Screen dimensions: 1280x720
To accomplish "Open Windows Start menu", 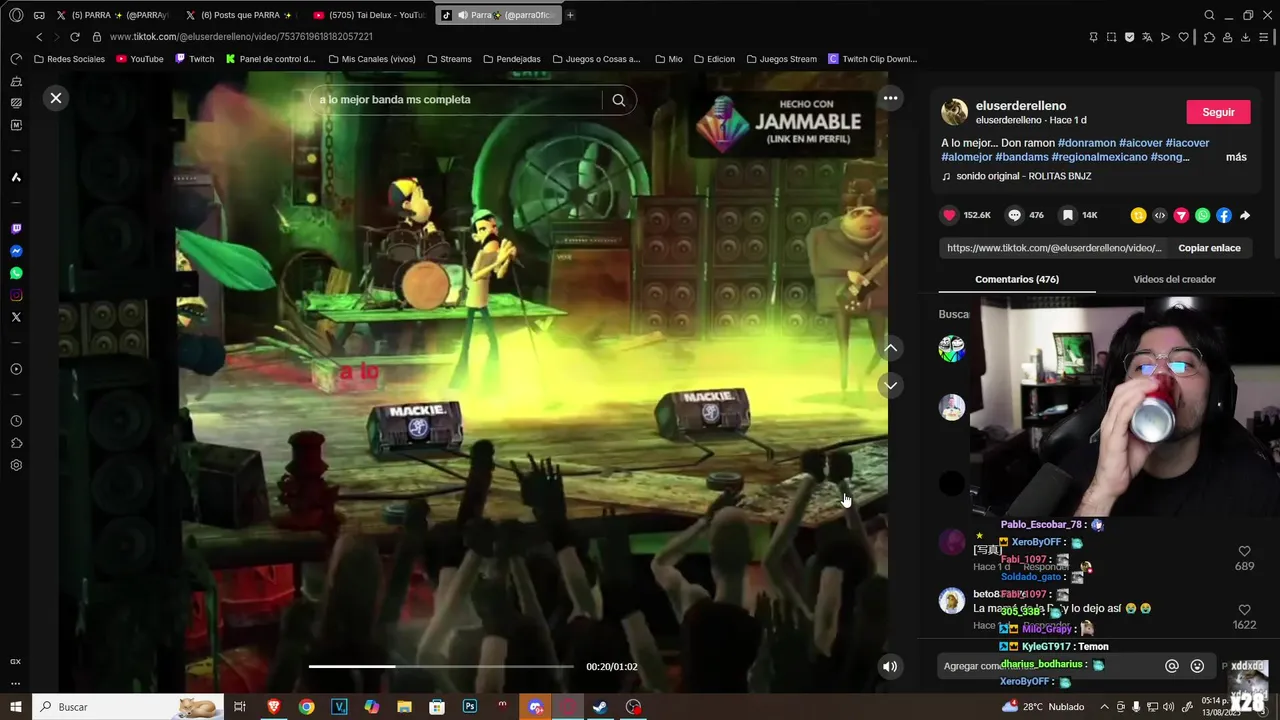I will (15, 707).
